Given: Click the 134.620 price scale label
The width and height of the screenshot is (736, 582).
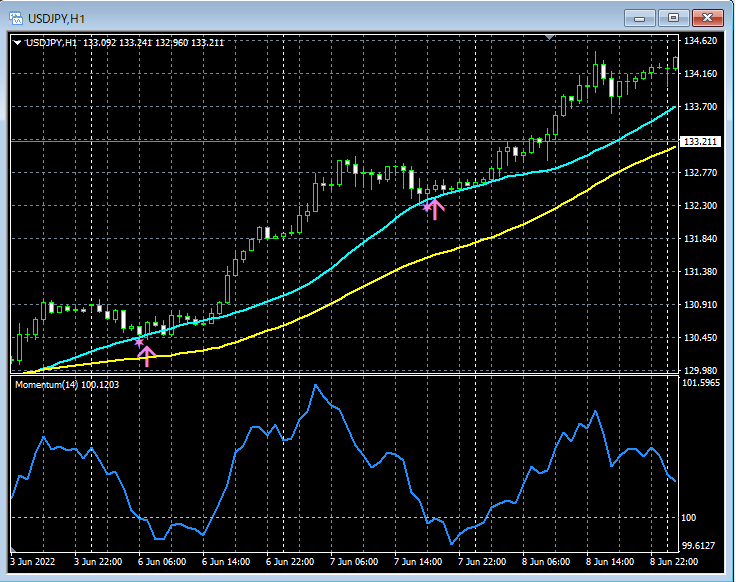Looking at the screenshot, I should [x=700, y=41].
